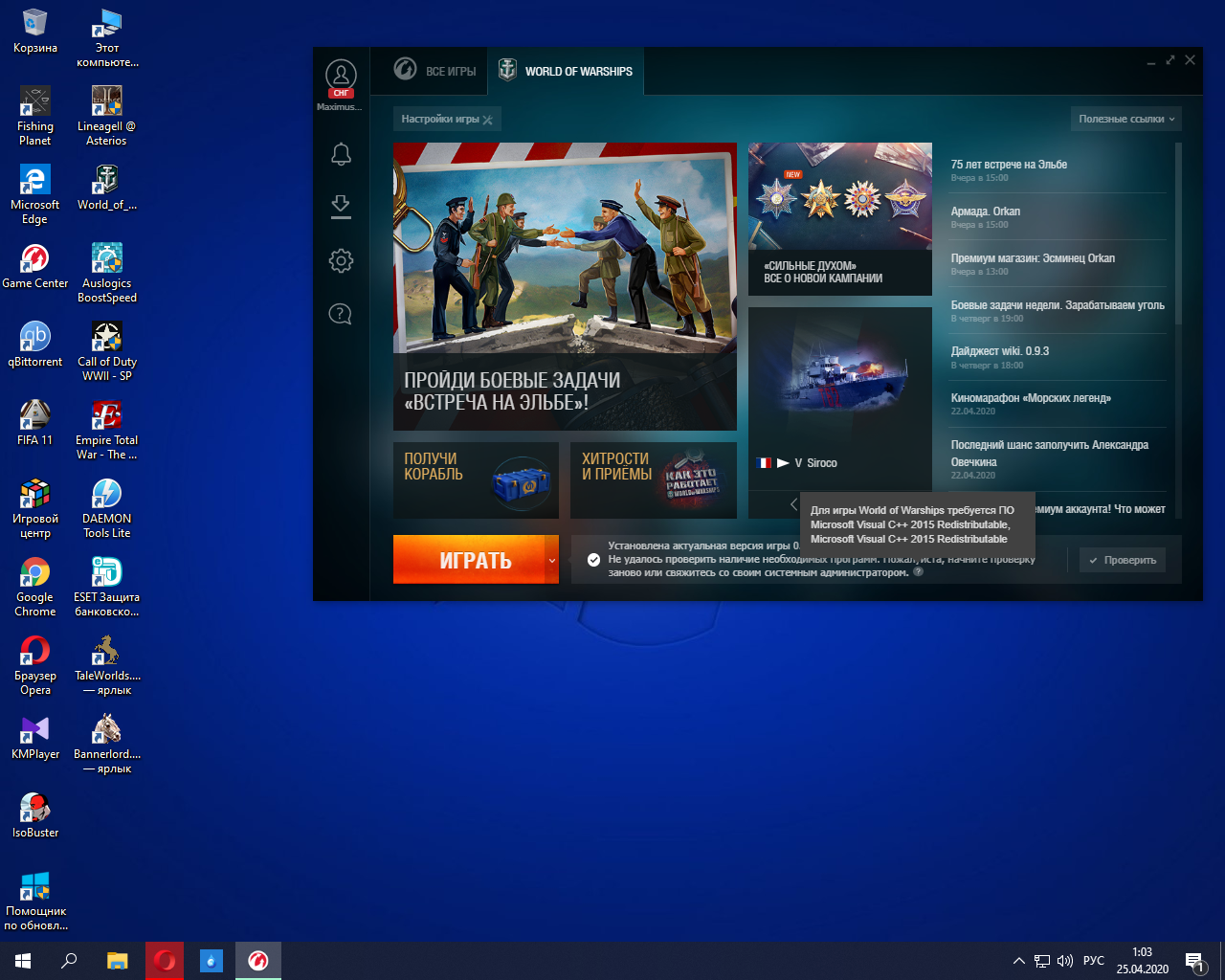Image resolution: width=1225 pixels, height=980 pixels.
Task: Open Сильные духом campaign banner
Action: [x=840, y=219]
